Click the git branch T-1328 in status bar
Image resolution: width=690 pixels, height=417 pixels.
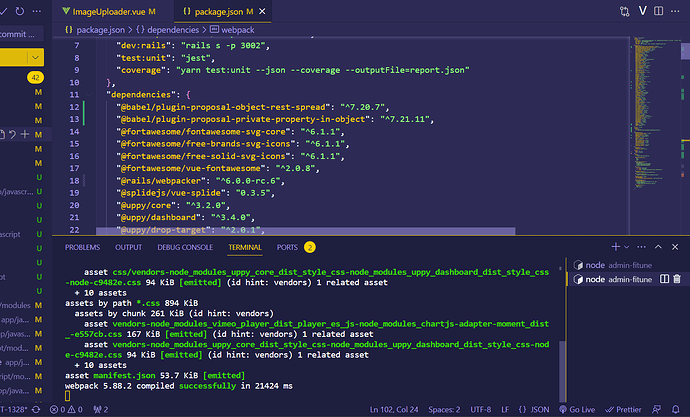point(14,410)
